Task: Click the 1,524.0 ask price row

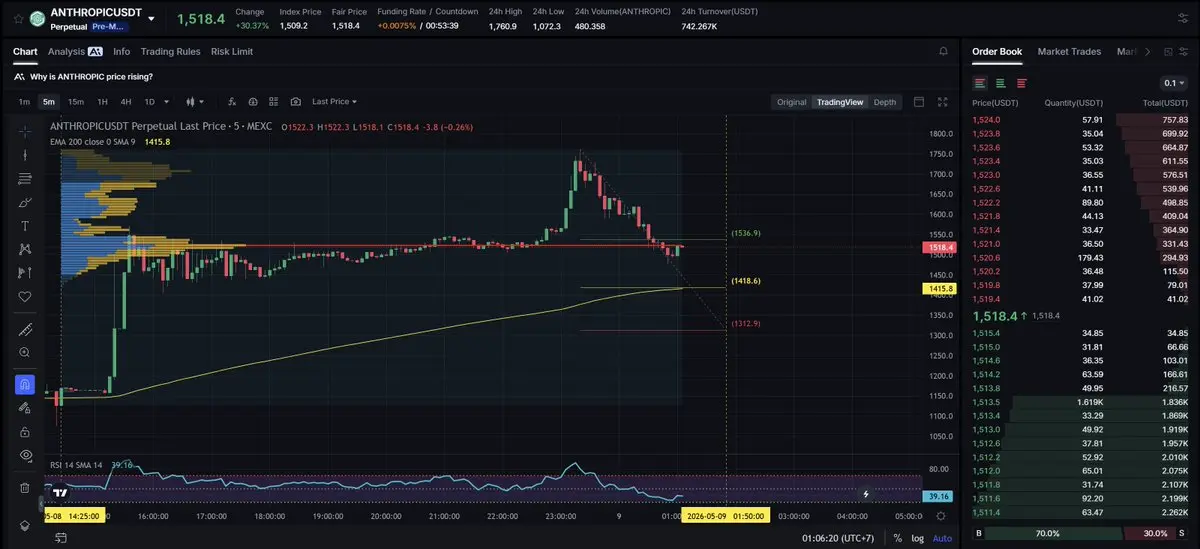Action: 1080,120
